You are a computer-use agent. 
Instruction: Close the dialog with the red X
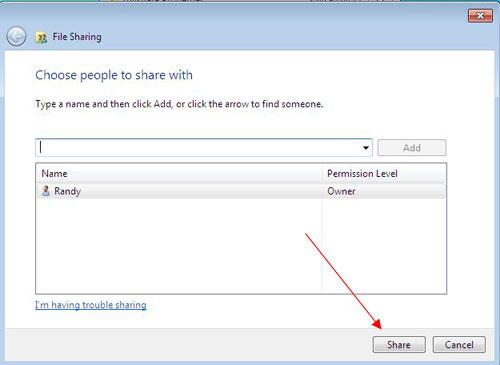click(480, 16)
